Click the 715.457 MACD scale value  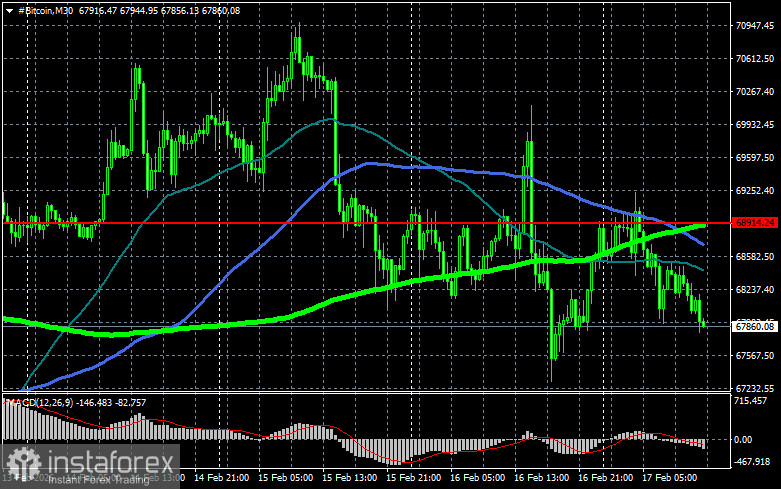[751, 400]
